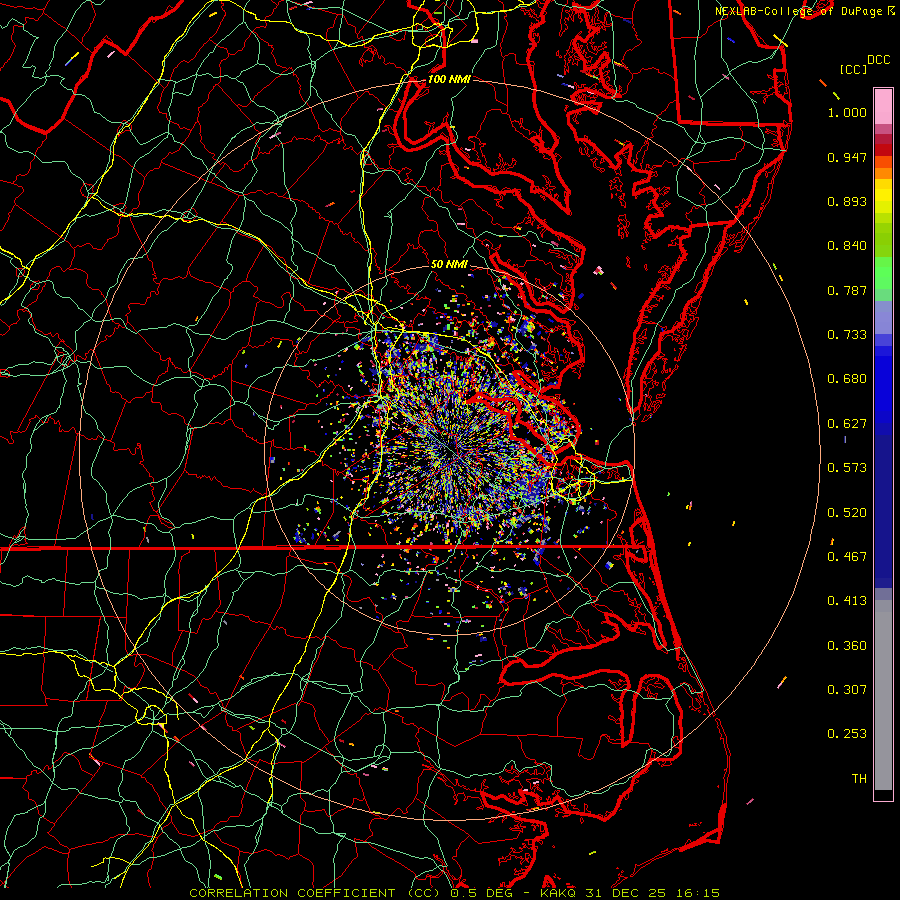The height and width of the screenshot is (900, 900).
Task: Click the 31 DEC 25 date text
Action: [x=626, y=893]
